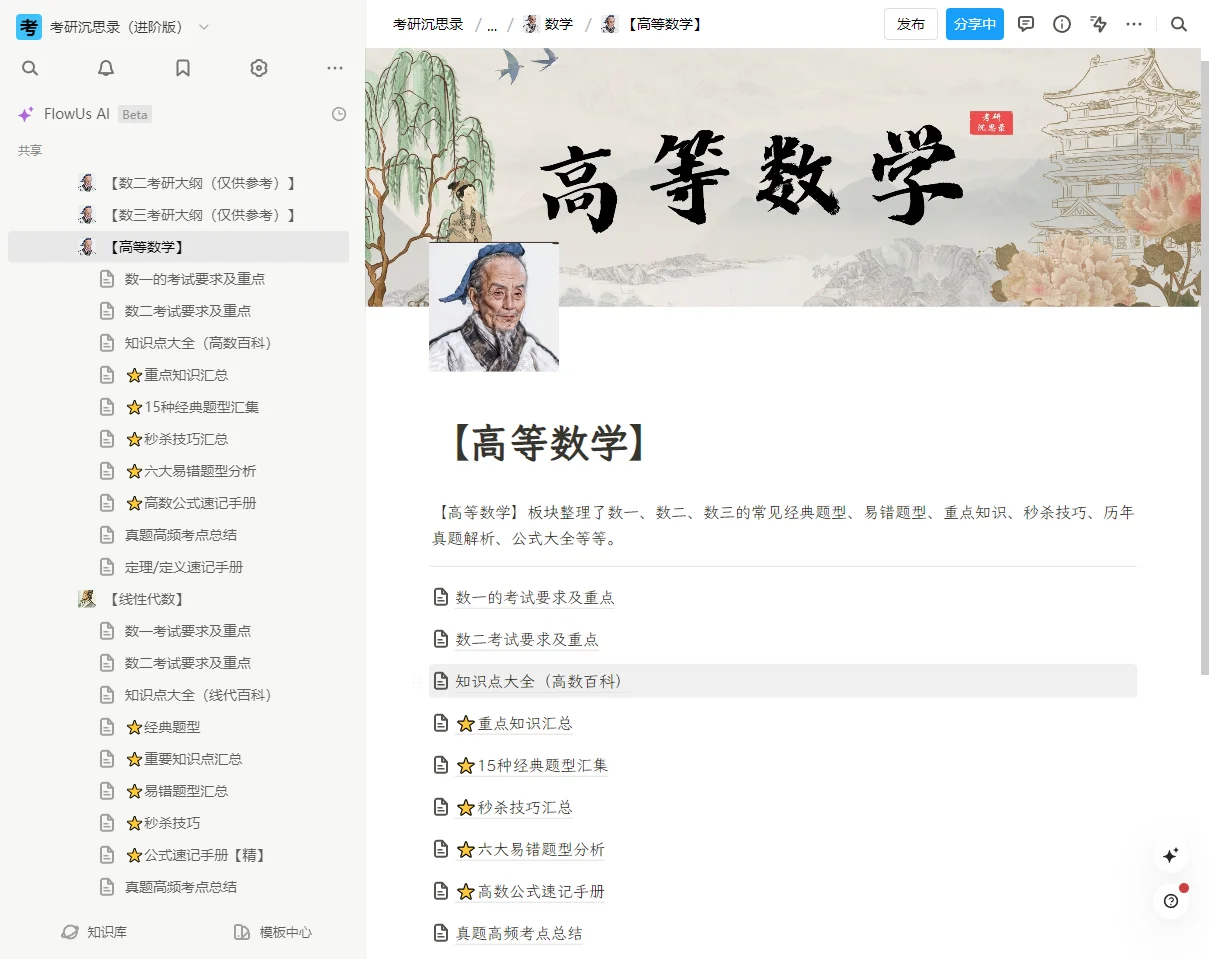This screenshot has width=1209, height=959.
Task: Click the 【高等数学】 breadcrumb
Action: click(652, 24)
